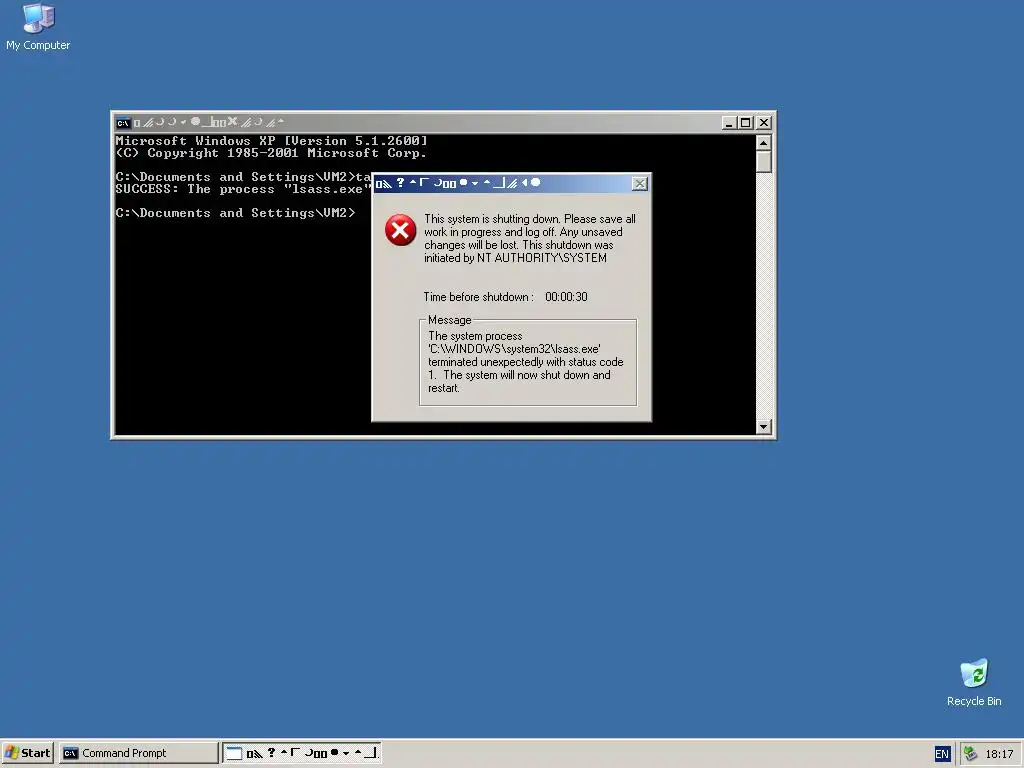Minimize the Command Prompt window
Screen dimensions: 1024x768
click(x=729, y=123)
